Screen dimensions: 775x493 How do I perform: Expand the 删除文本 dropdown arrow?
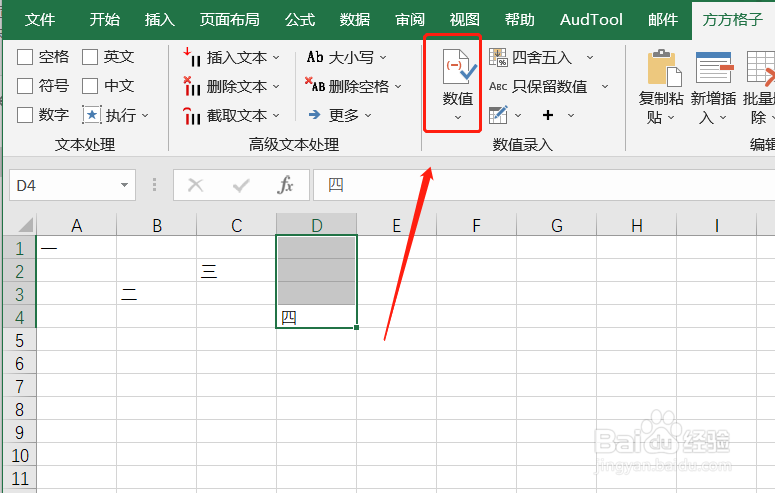276,87
